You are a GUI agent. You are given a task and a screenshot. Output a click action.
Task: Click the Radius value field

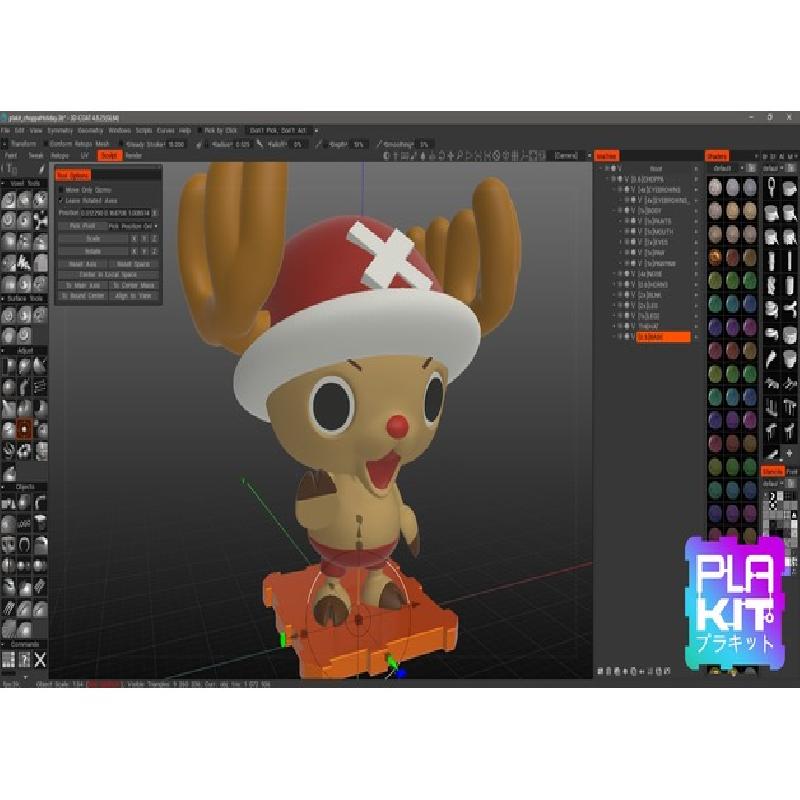(243, 144)
